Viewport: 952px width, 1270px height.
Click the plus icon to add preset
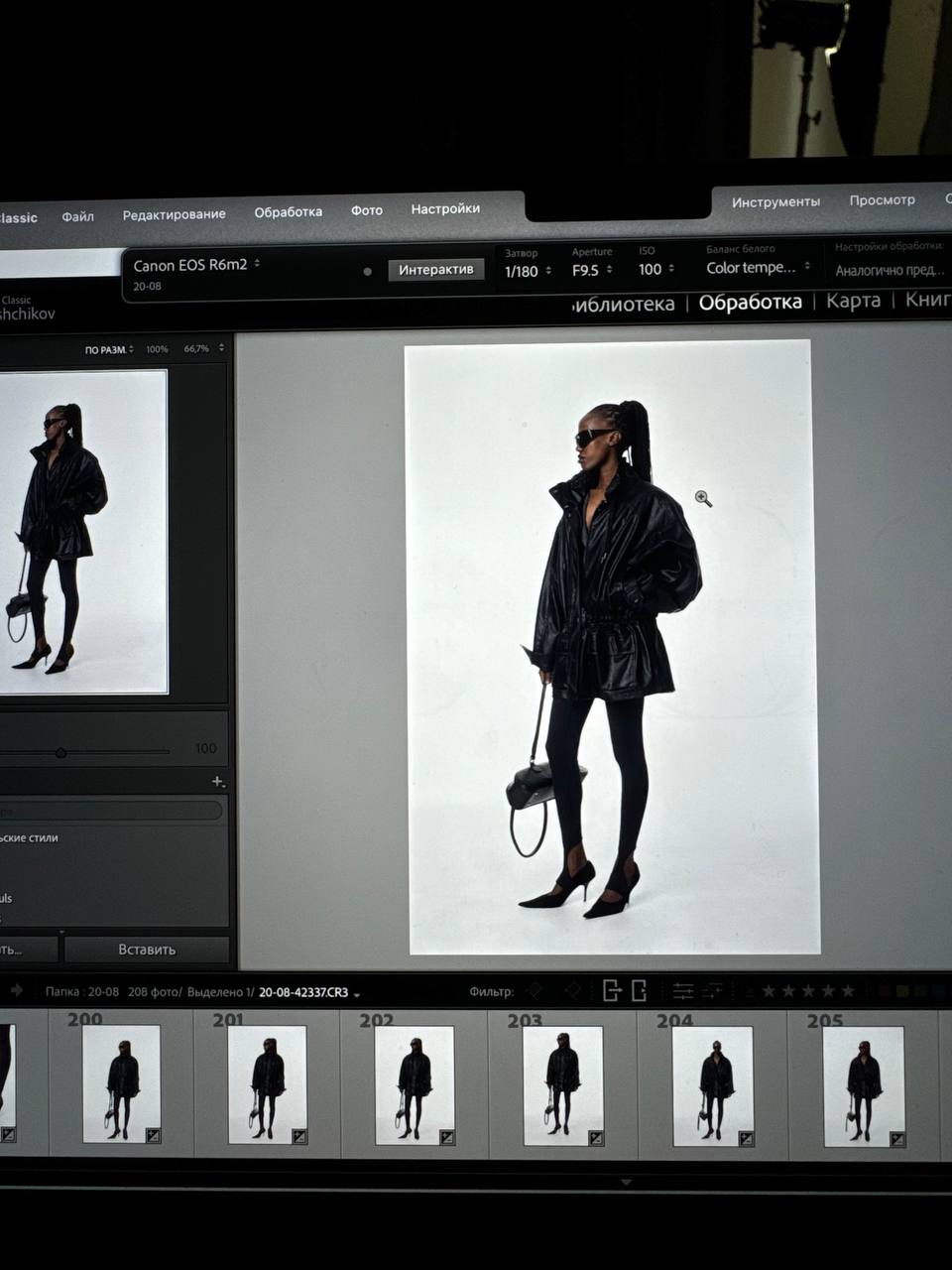point(218,782)
